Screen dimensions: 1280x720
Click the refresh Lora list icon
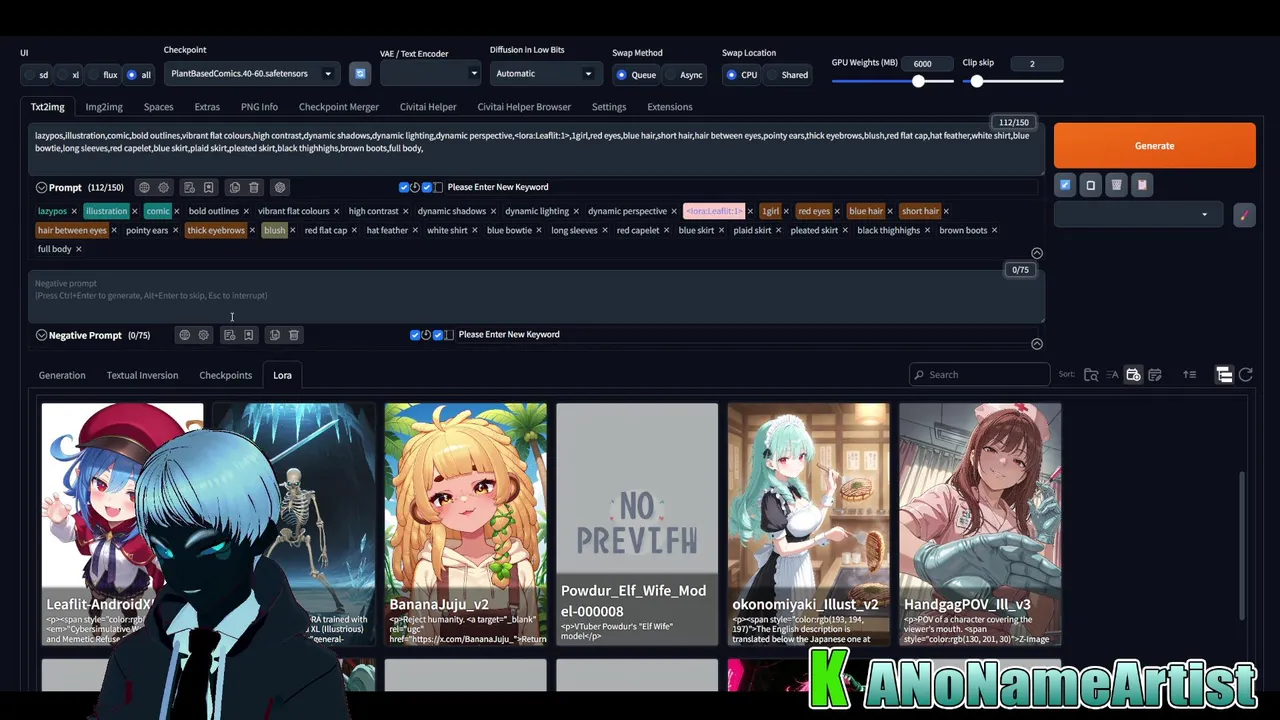[x=1246, y=375]
